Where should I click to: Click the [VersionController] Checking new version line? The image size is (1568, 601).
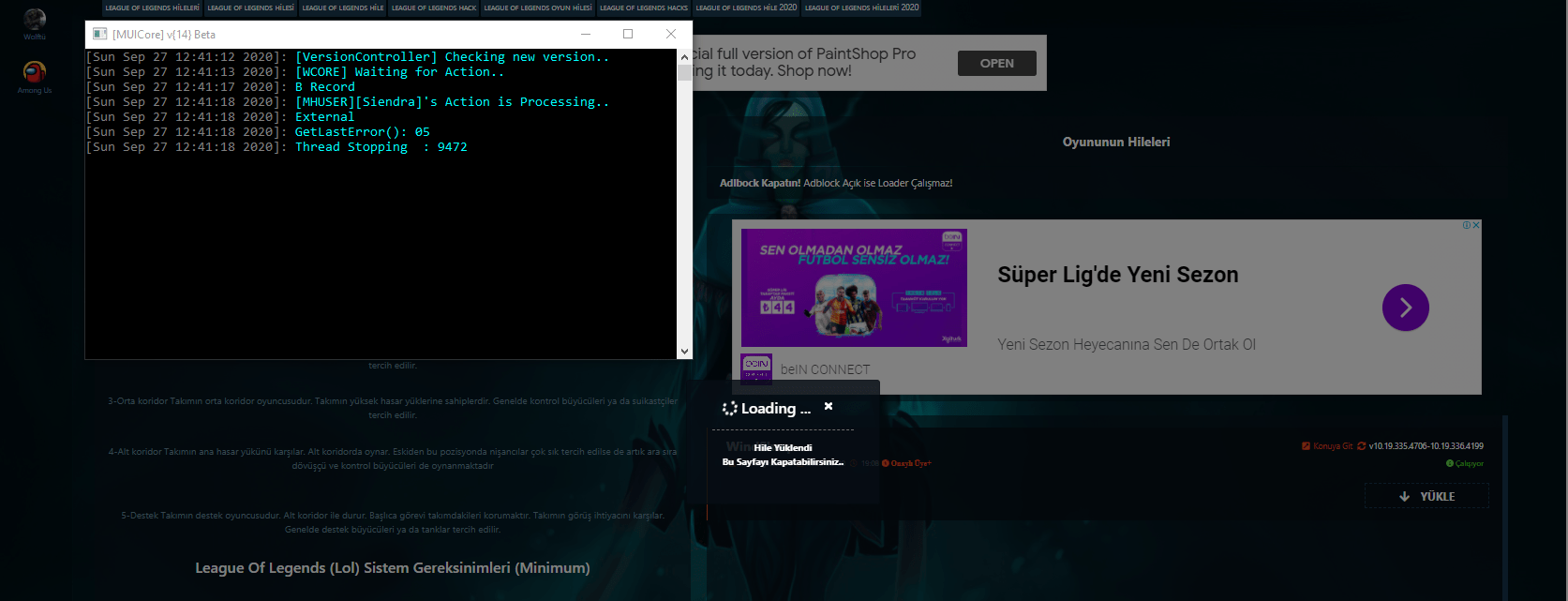coord(348,57)
